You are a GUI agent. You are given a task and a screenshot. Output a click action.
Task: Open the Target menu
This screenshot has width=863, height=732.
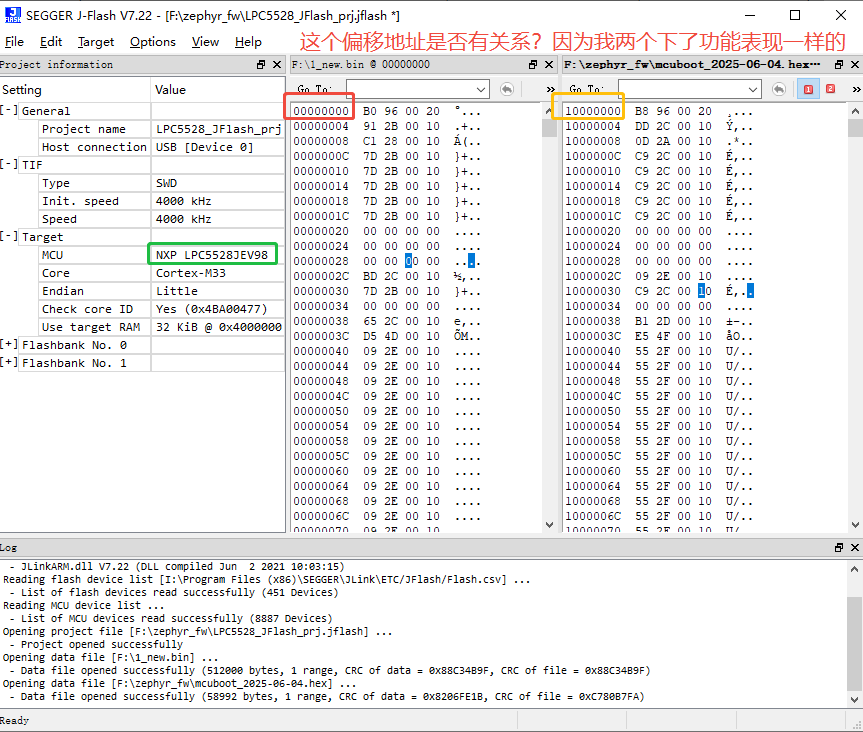tap(96, 42)
